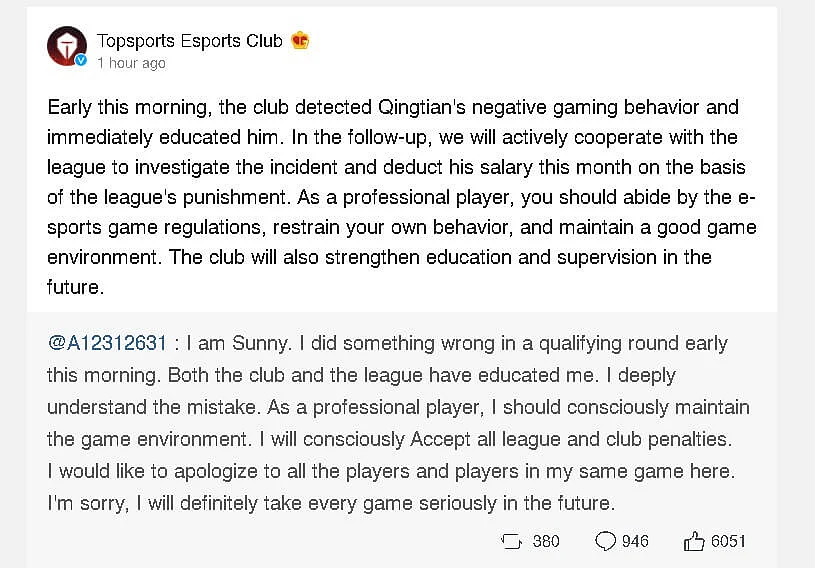Like the post with thumbs-up icon
The width and height of the screenshot is (815, 568).
click(694, 541)
